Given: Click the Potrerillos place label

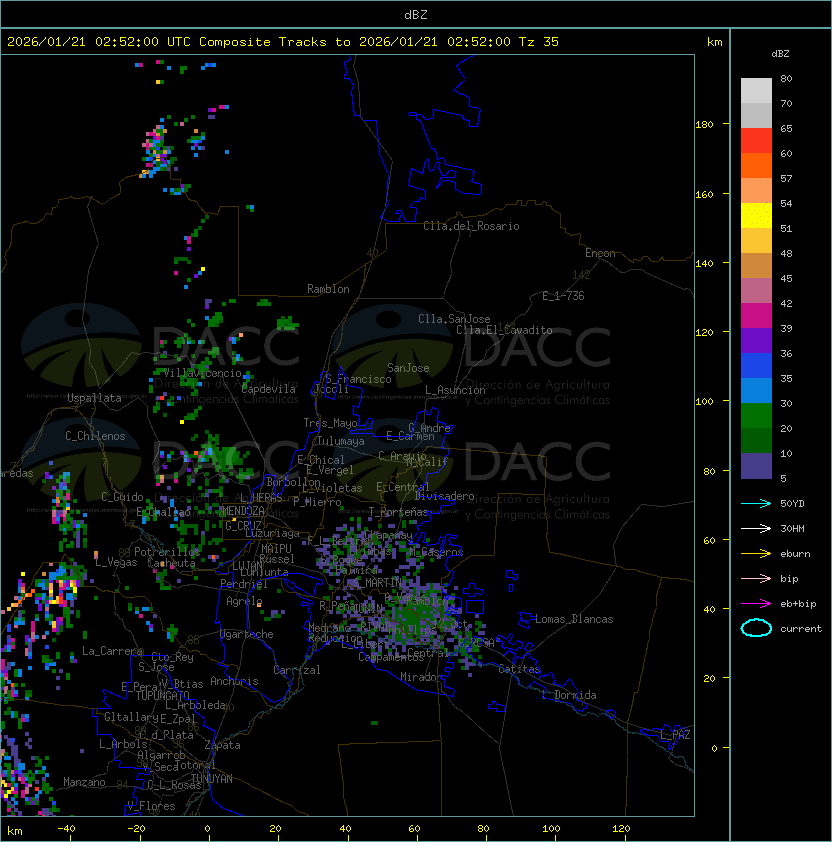Looking at the screenshot, I should coord(167,552).
